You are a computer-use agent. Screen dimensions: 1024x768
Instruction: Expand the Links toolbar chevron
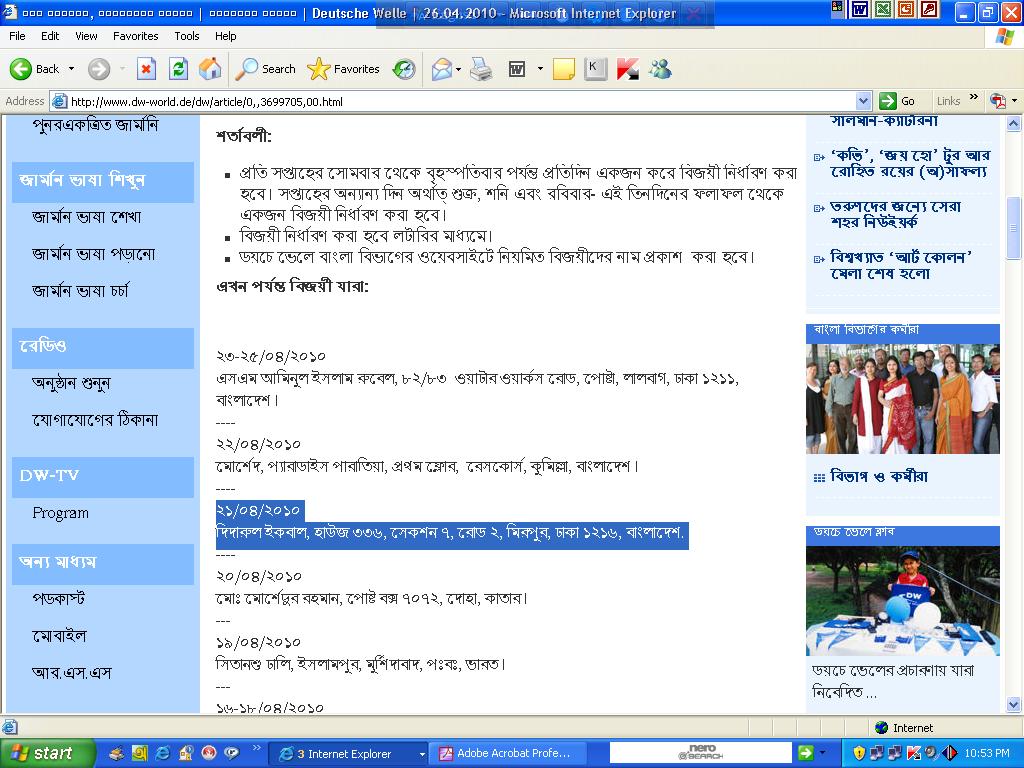coord(974,97)
